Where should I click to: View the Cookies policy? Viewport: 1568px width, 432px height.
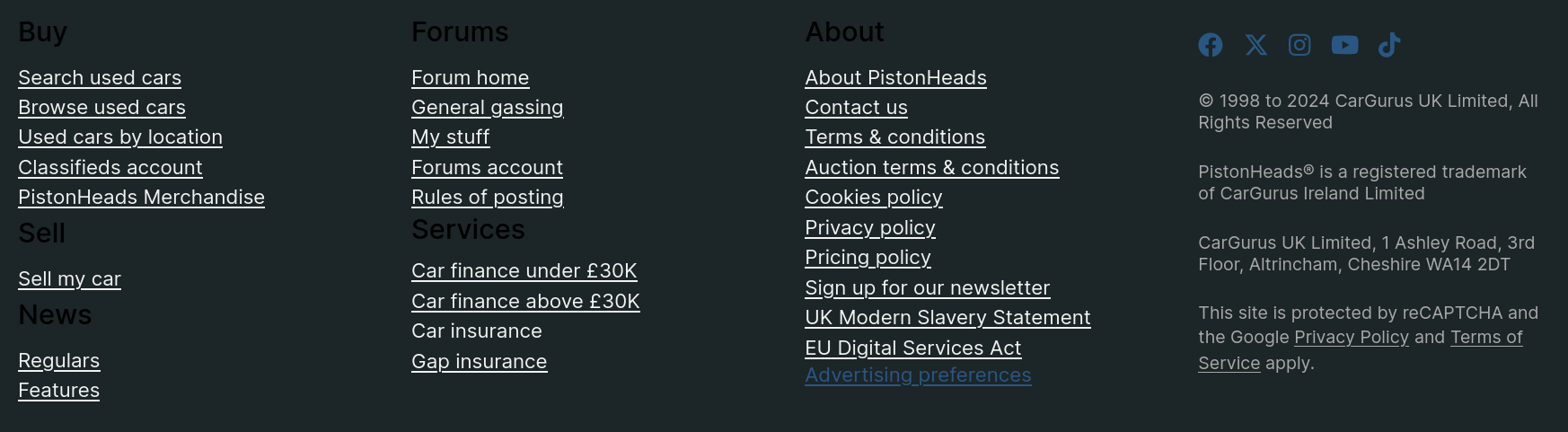[873, 198]
